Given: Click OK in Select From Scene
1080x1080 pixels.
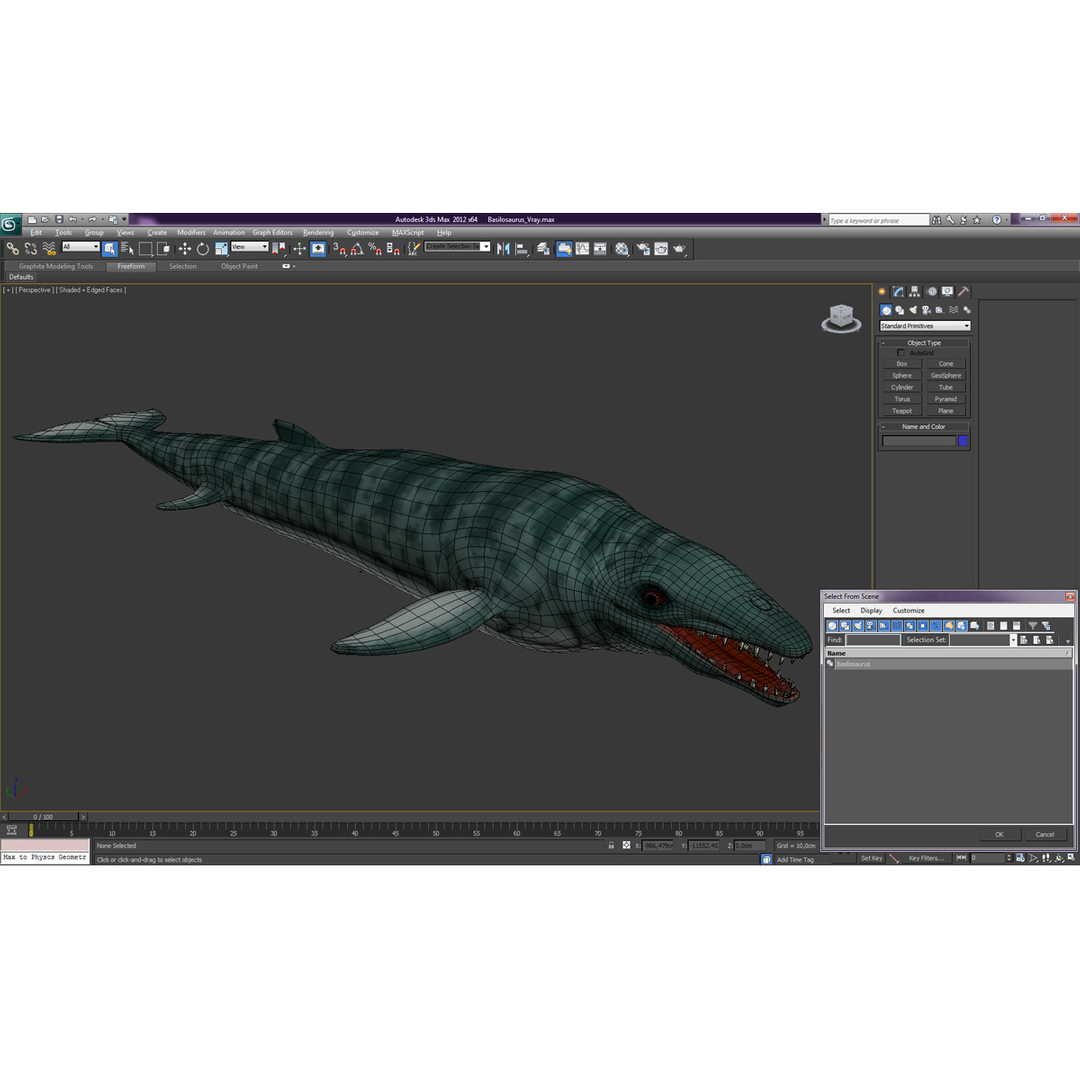Looking at the screenshot, I should 999,835.
